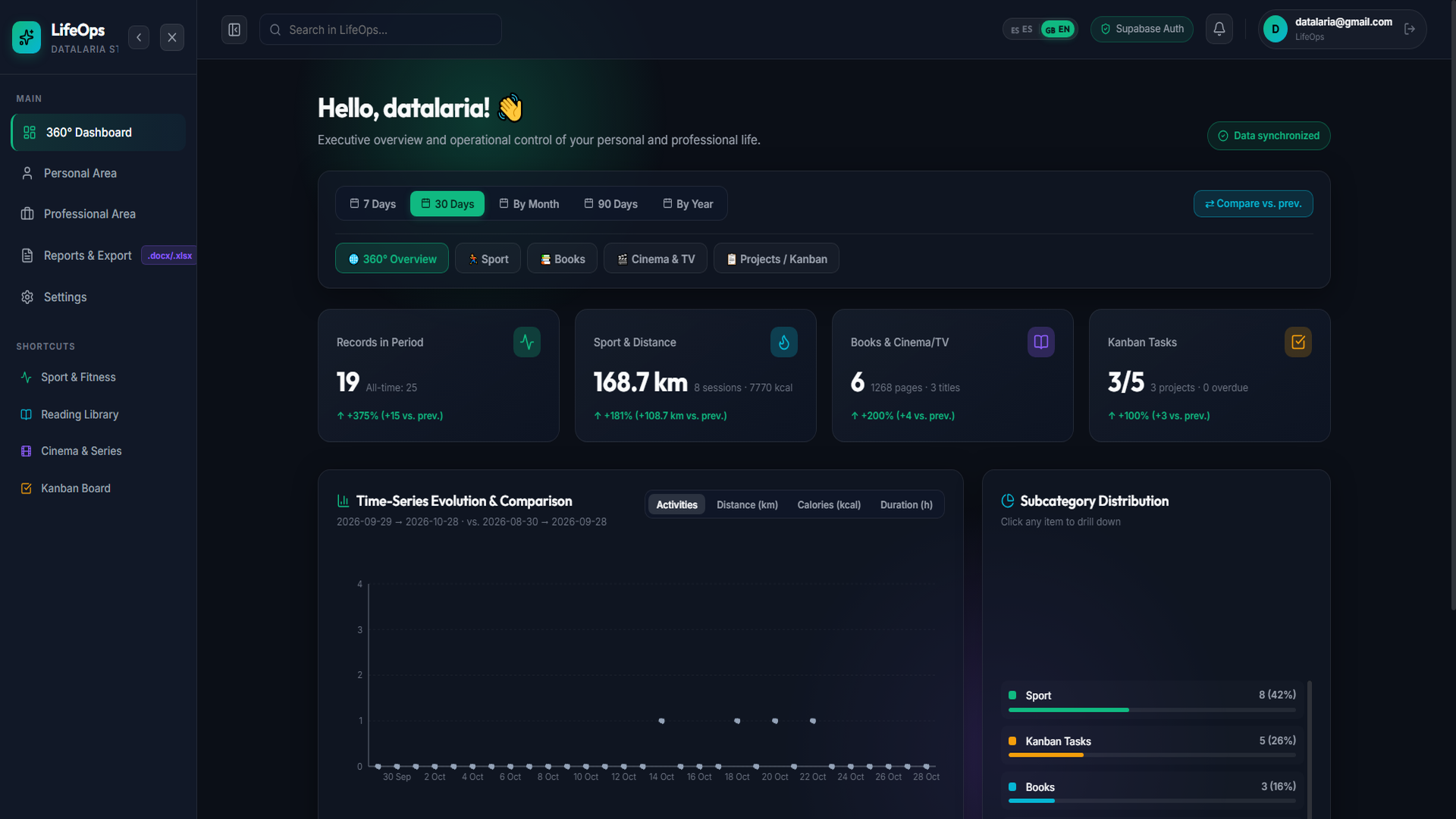Drill down into Kanban Tasks subcategory
Image resolution: width=1456 pixels, height=819 pixels.
point(1152,745)
